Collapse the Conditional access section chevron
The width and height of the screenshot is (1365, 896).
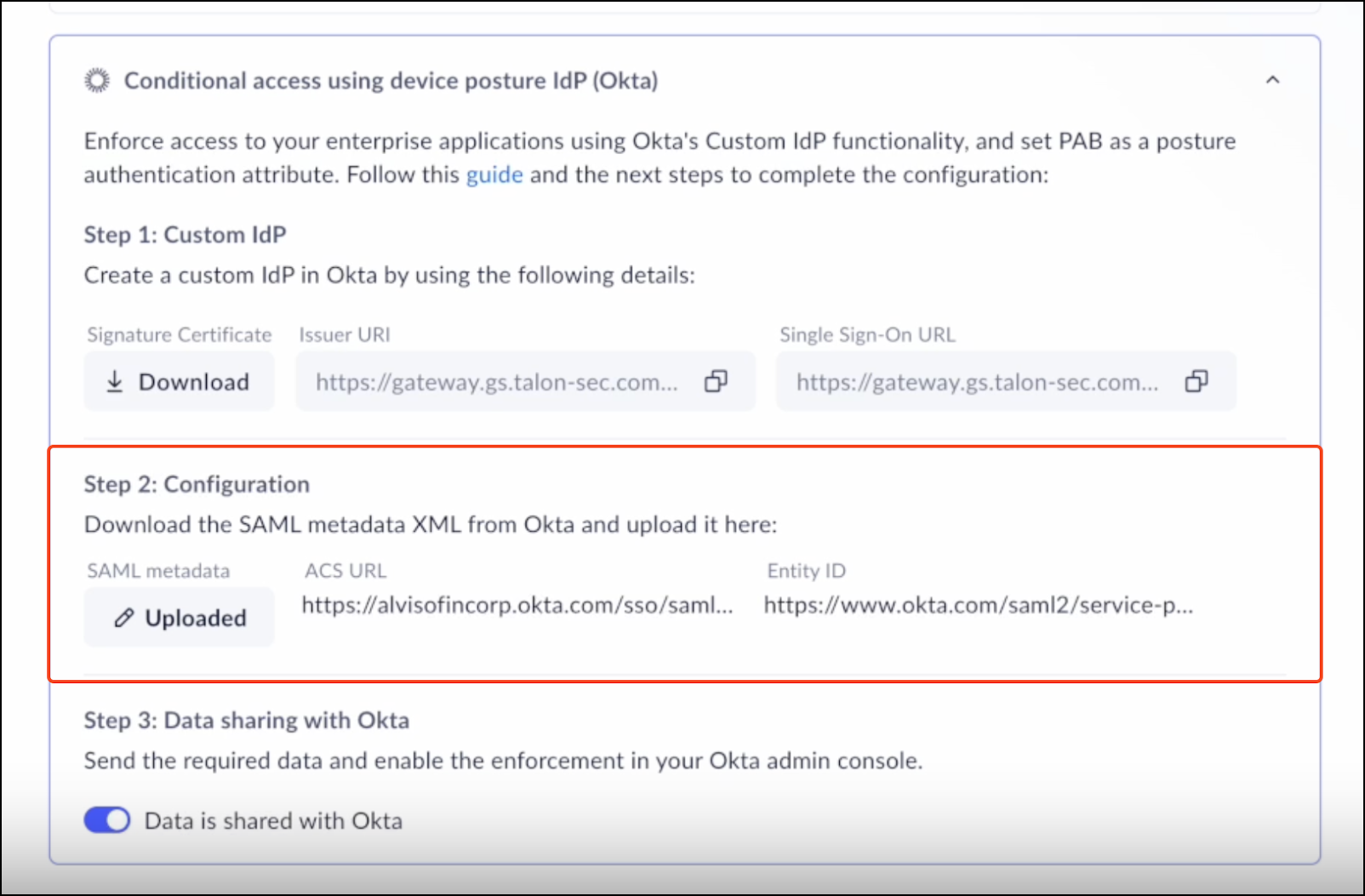pos(1272,80)
